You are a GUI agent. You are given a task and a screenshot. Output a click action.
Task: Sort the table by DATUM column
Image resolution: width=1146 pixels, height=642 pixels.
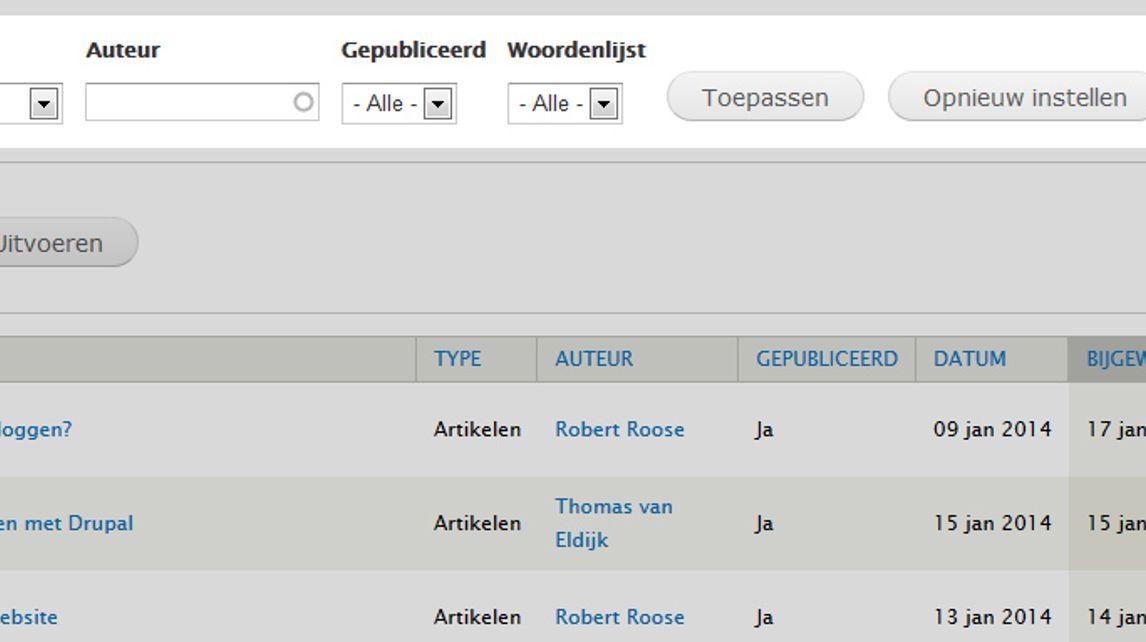pos(970,359)
